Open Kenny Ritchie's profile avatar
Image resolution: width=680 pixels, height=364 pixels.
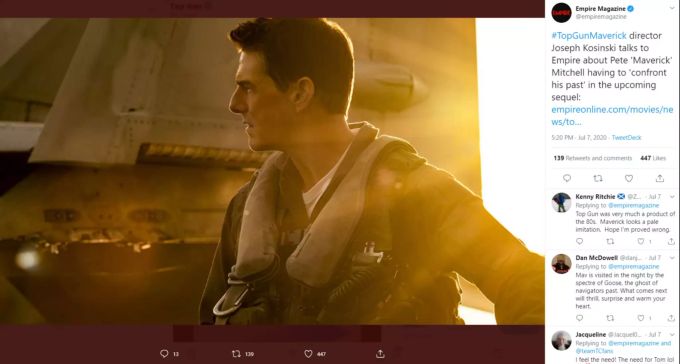point(561,202)
